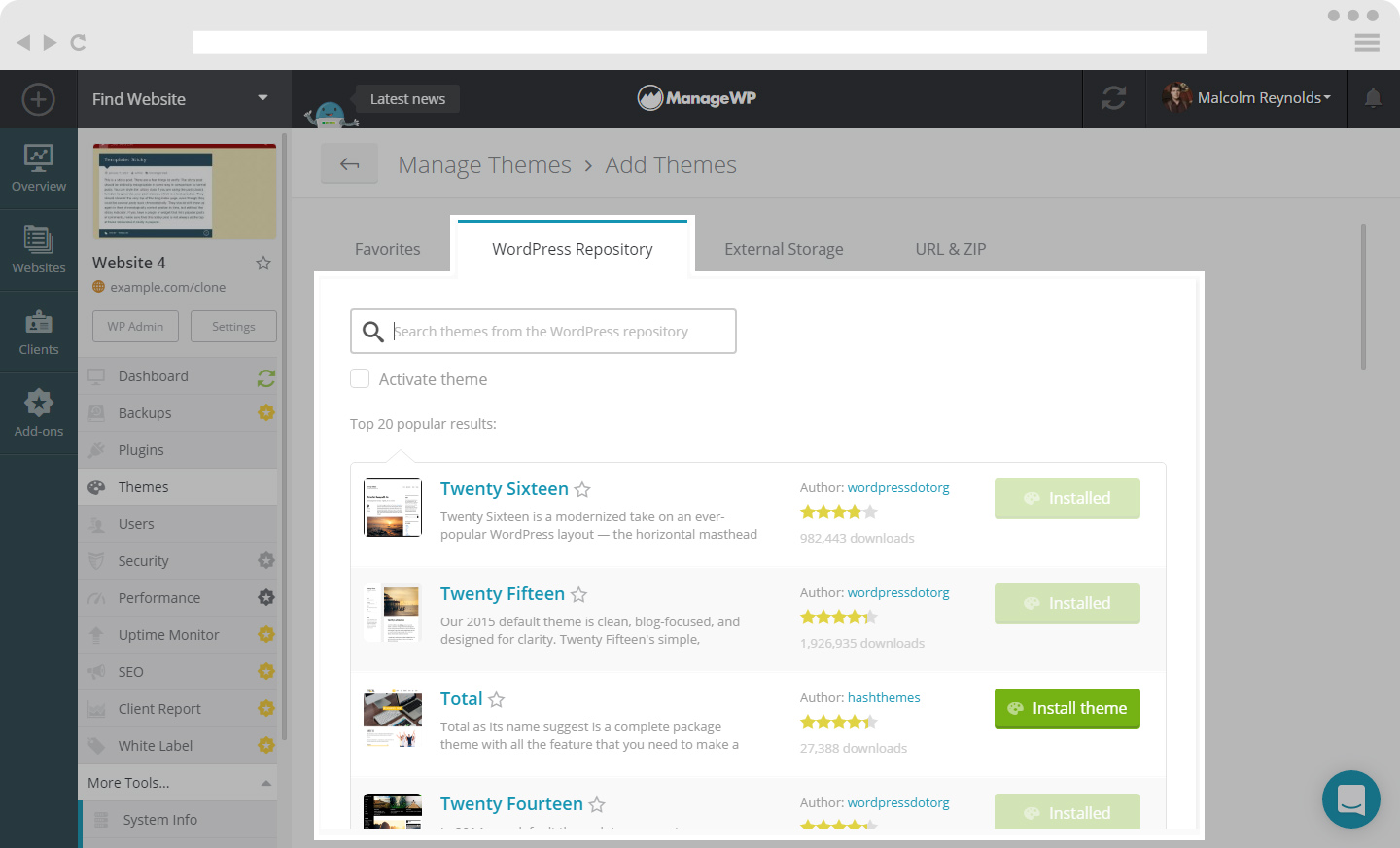The height and width of the screenshot is (848, 1400).
Task: Click the back arrow button
Action: pyautogui.click(x=350, y=164)
